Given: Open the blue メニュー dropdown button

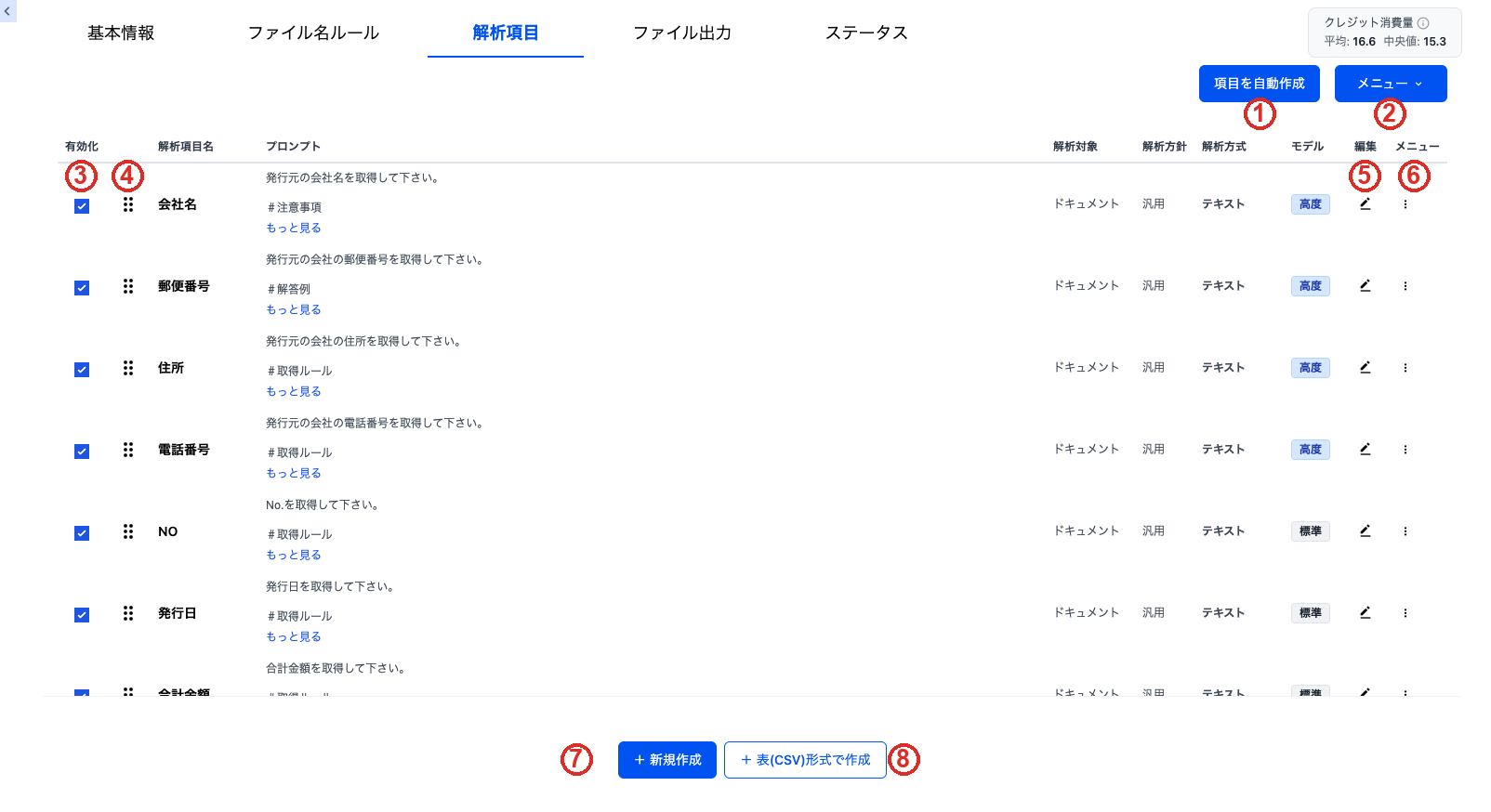Looking at the screenshot, I should (x=1391, y=84).
